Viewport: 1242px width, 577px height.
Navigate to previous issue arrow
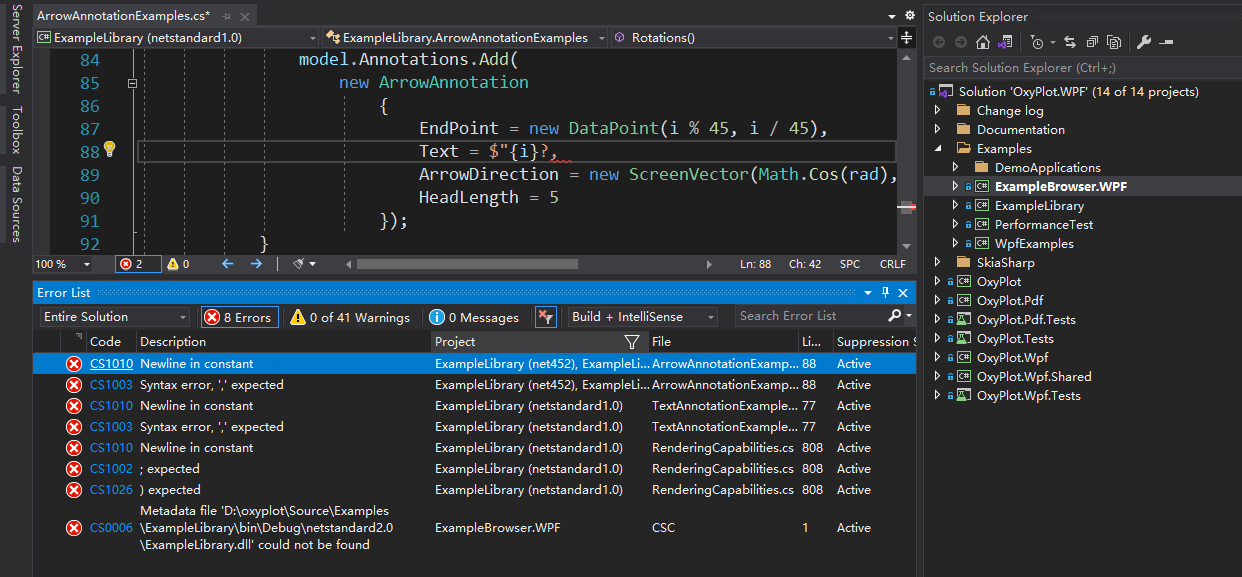tap(227, 264)
